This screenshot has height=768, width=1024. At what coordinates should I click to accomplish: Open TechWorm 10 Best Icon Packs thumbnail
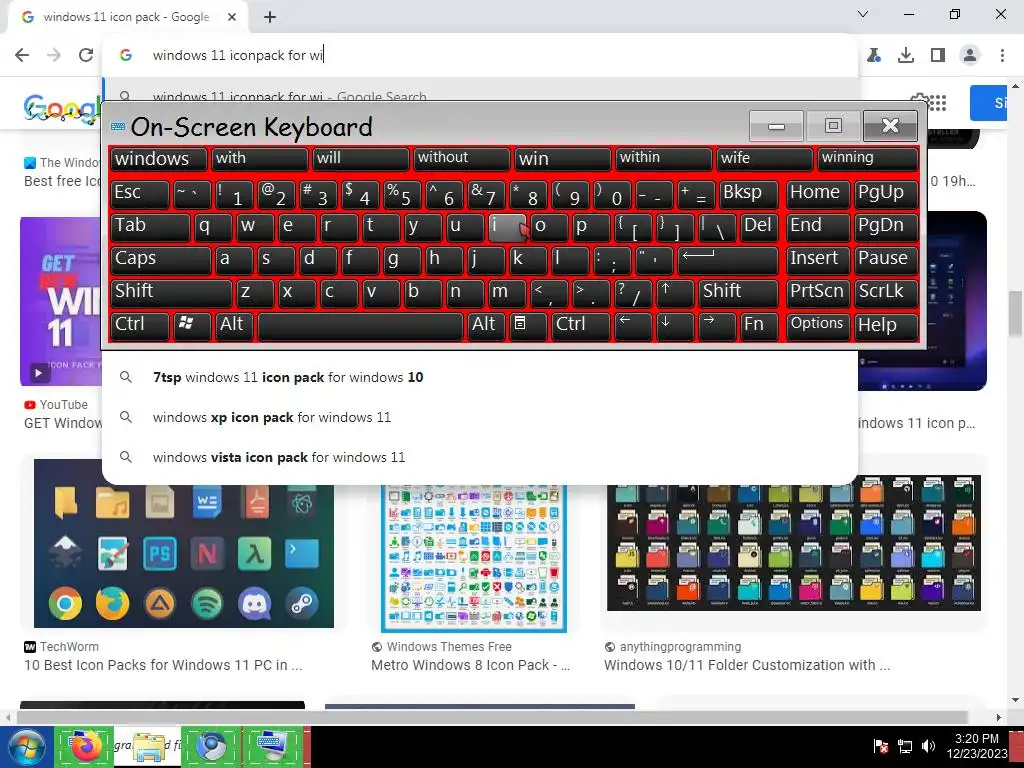pyautogui.click(x=184, y=543)
